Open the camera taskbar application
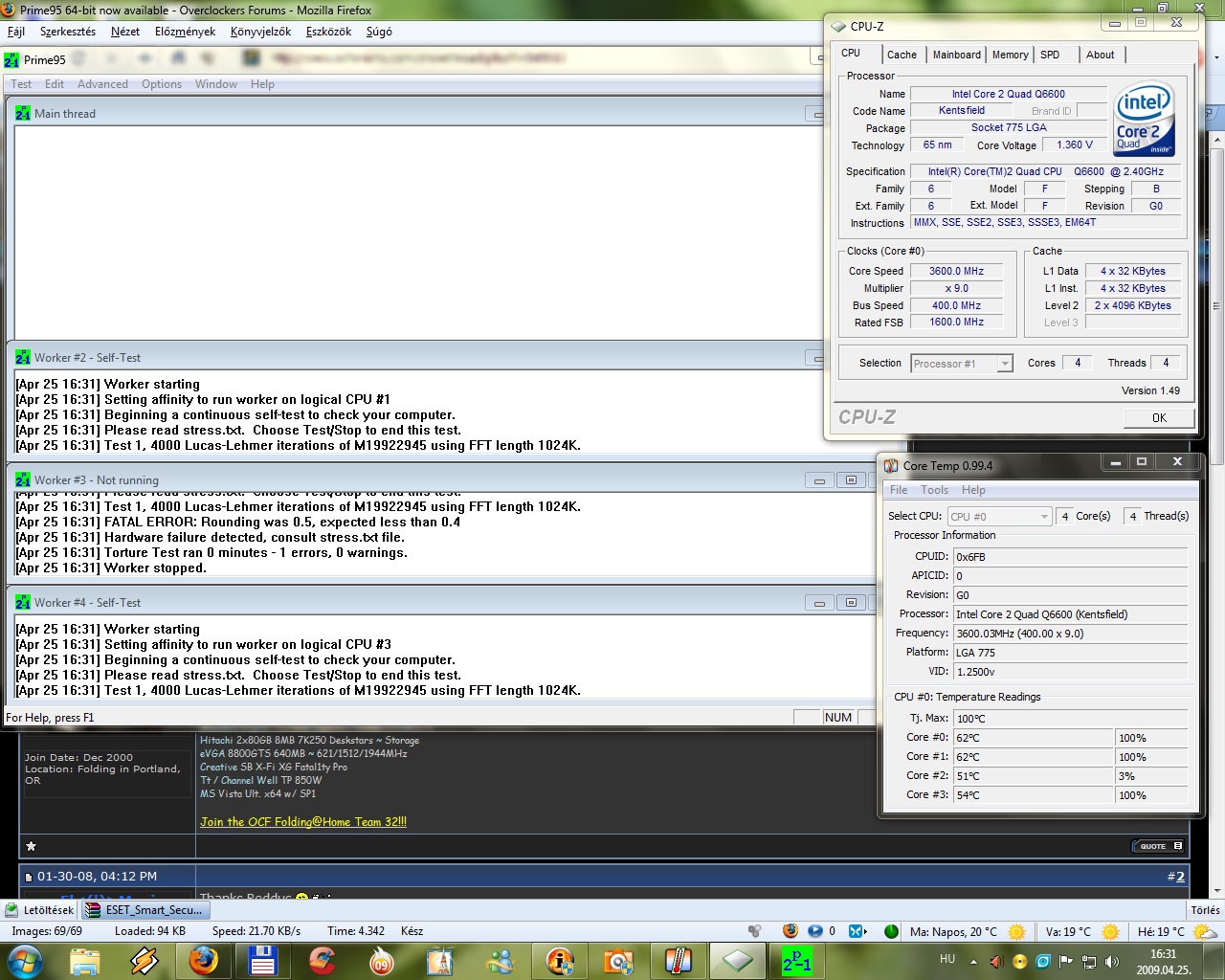The width and height of the screenshot is (1225, 980). pos(619,961)
